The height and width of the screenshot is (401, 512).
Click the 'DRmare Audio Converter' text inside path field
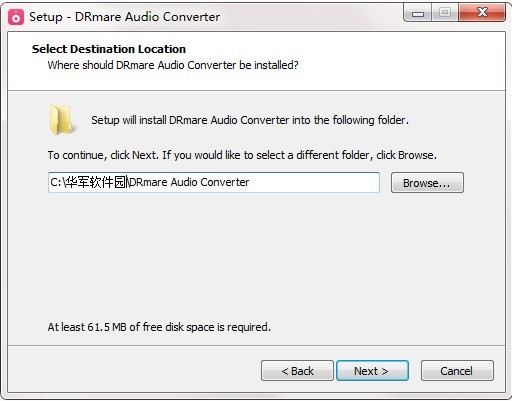tap(189, 182)
